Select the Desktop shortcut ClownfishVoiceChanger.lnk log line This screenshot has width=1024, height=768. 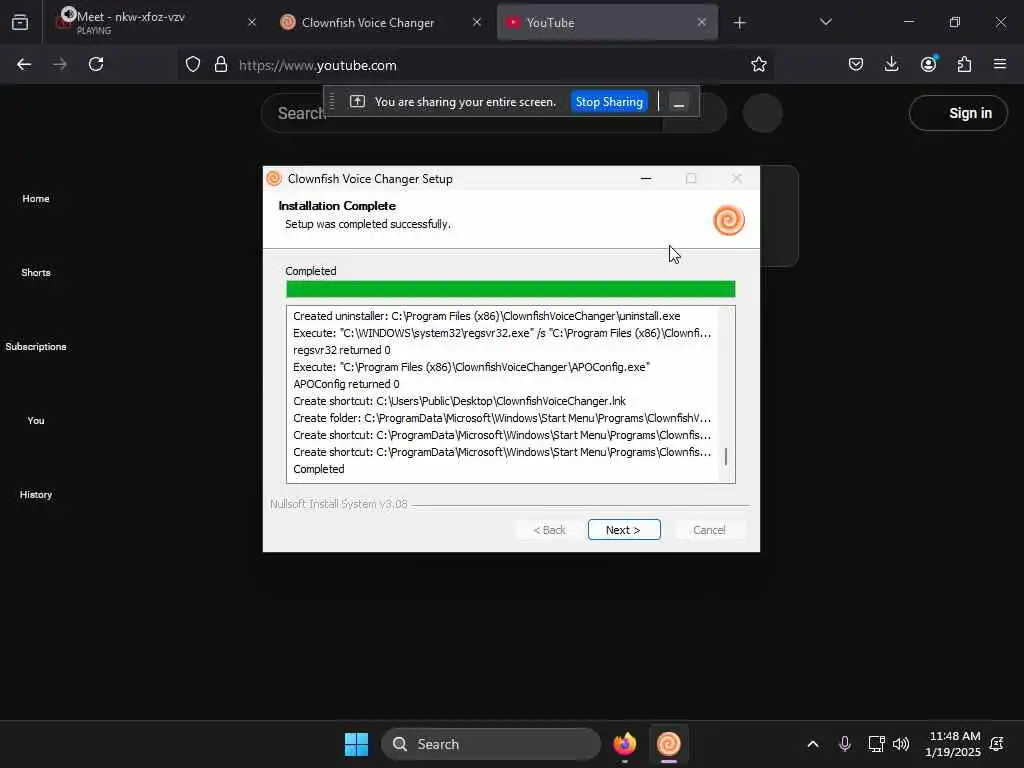459,401
